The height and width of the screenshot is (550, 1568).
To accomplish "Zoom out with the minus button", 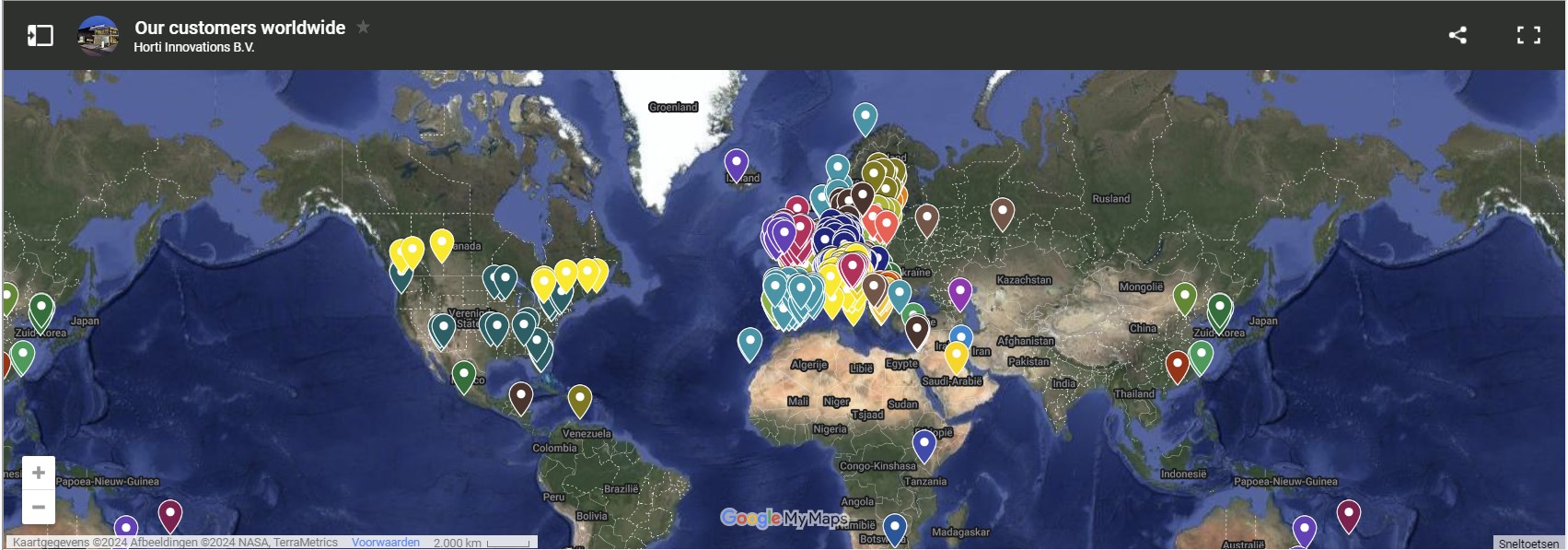I will click(39, 507).
